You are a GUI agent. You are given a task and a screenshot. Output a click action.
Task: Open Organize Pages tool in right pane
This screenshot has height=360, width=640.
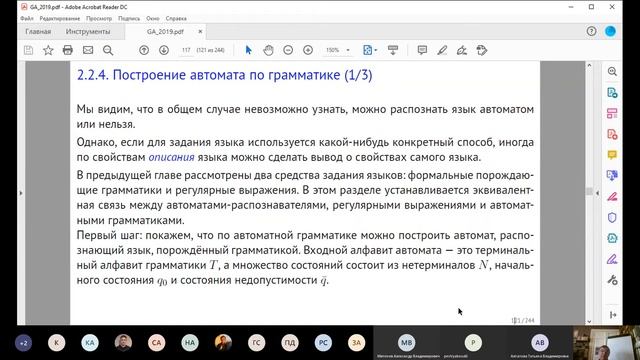[x=612, y=113]
